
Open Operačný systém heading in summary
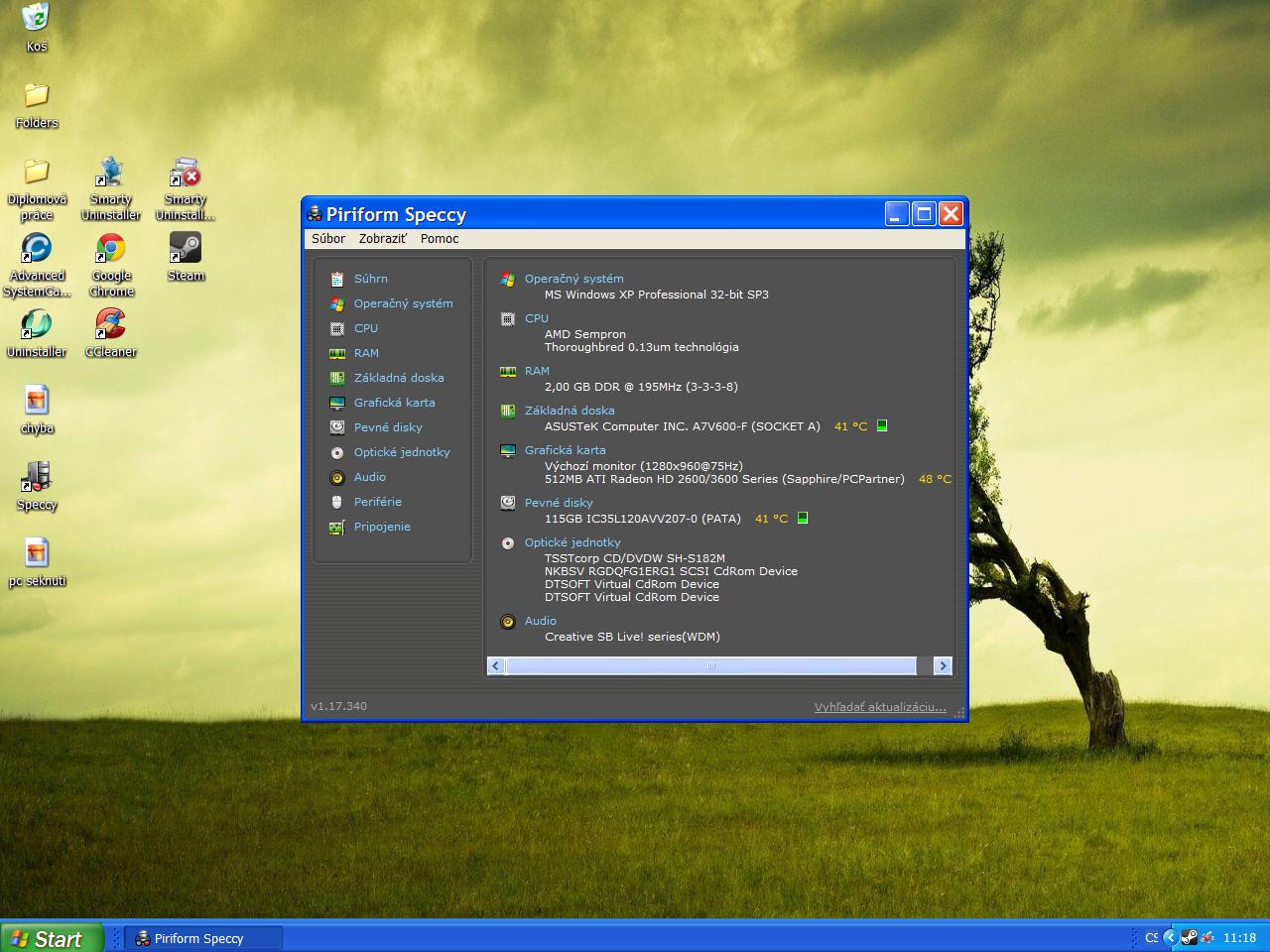point(574,279)
